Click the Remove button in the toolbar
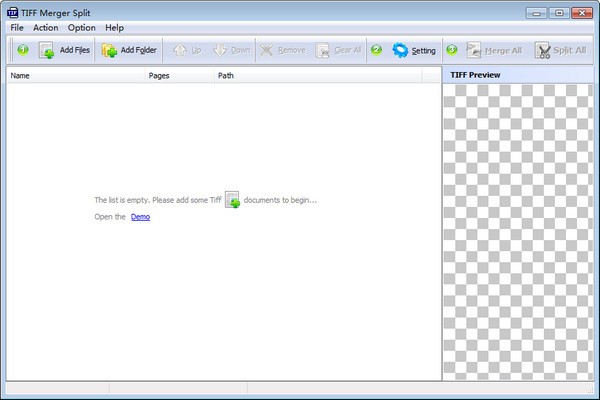Image resolution: width=600 pixels, height=400 pixels. 283,50
